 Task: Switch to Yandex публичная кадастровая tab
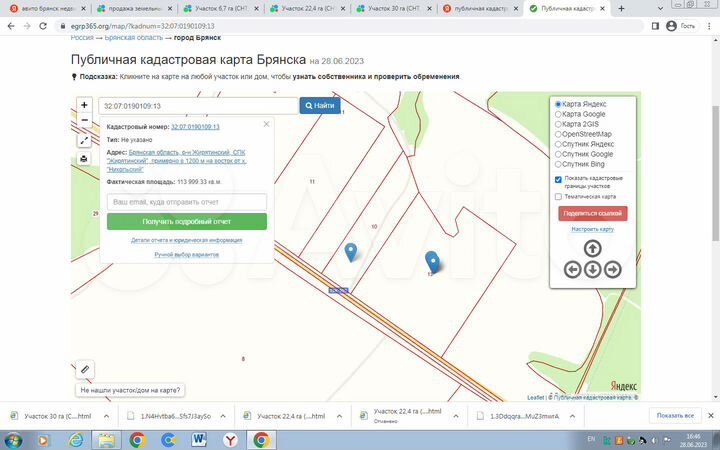coord(481,9)
